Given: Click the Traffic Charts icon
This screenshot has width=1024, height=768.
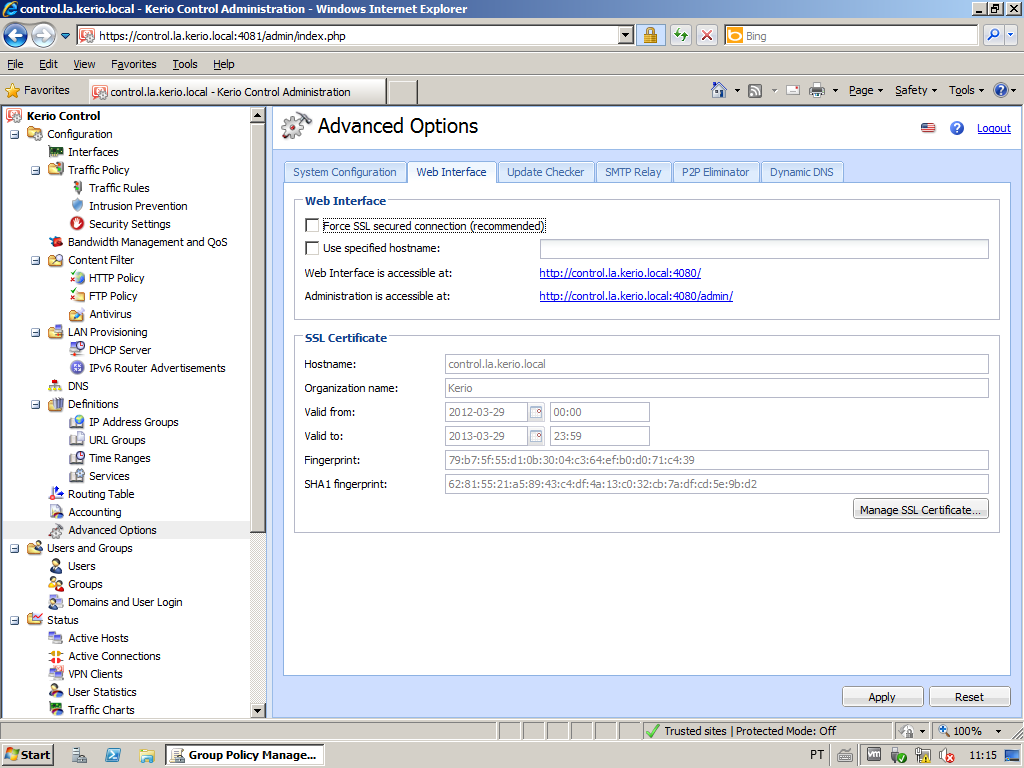Looking at the screenshot, I should tap(56, 709).
